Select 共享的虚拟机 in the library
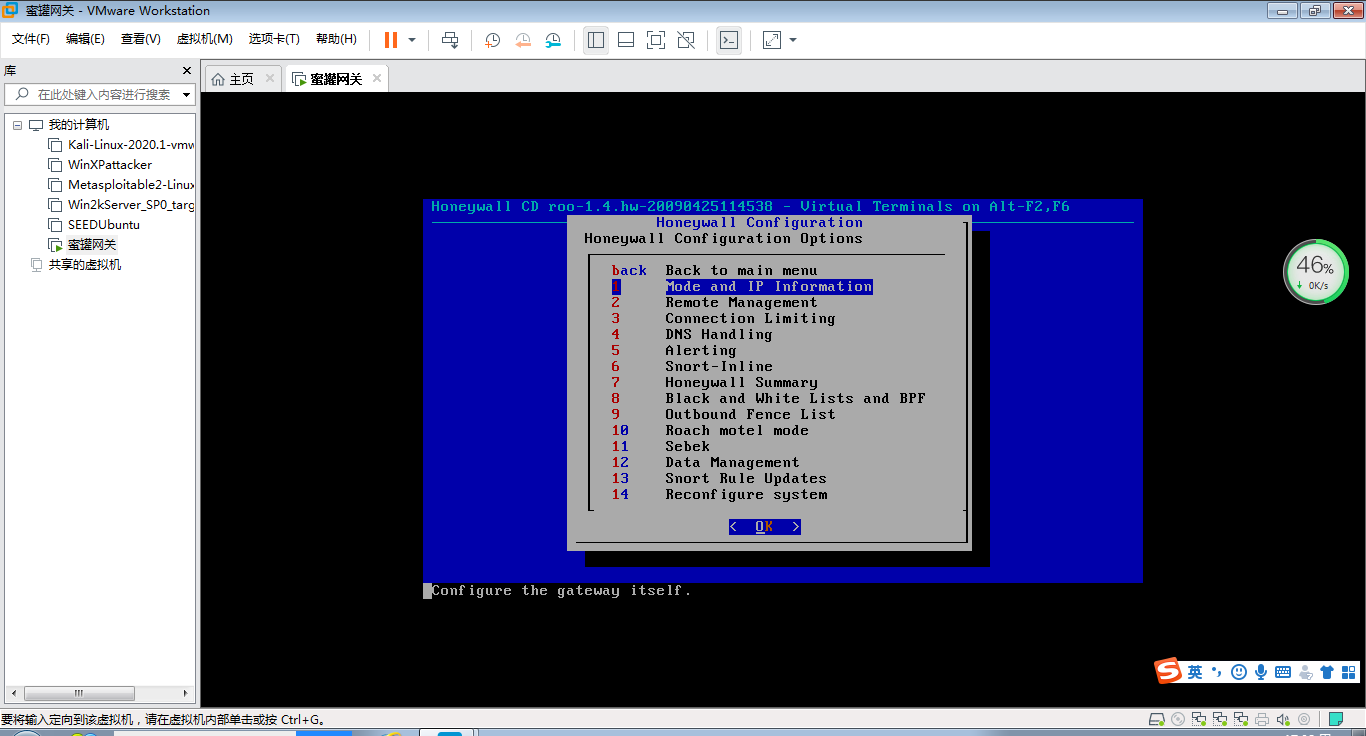This screenshot has height=736, width=1366. click(x=76, y=265)
